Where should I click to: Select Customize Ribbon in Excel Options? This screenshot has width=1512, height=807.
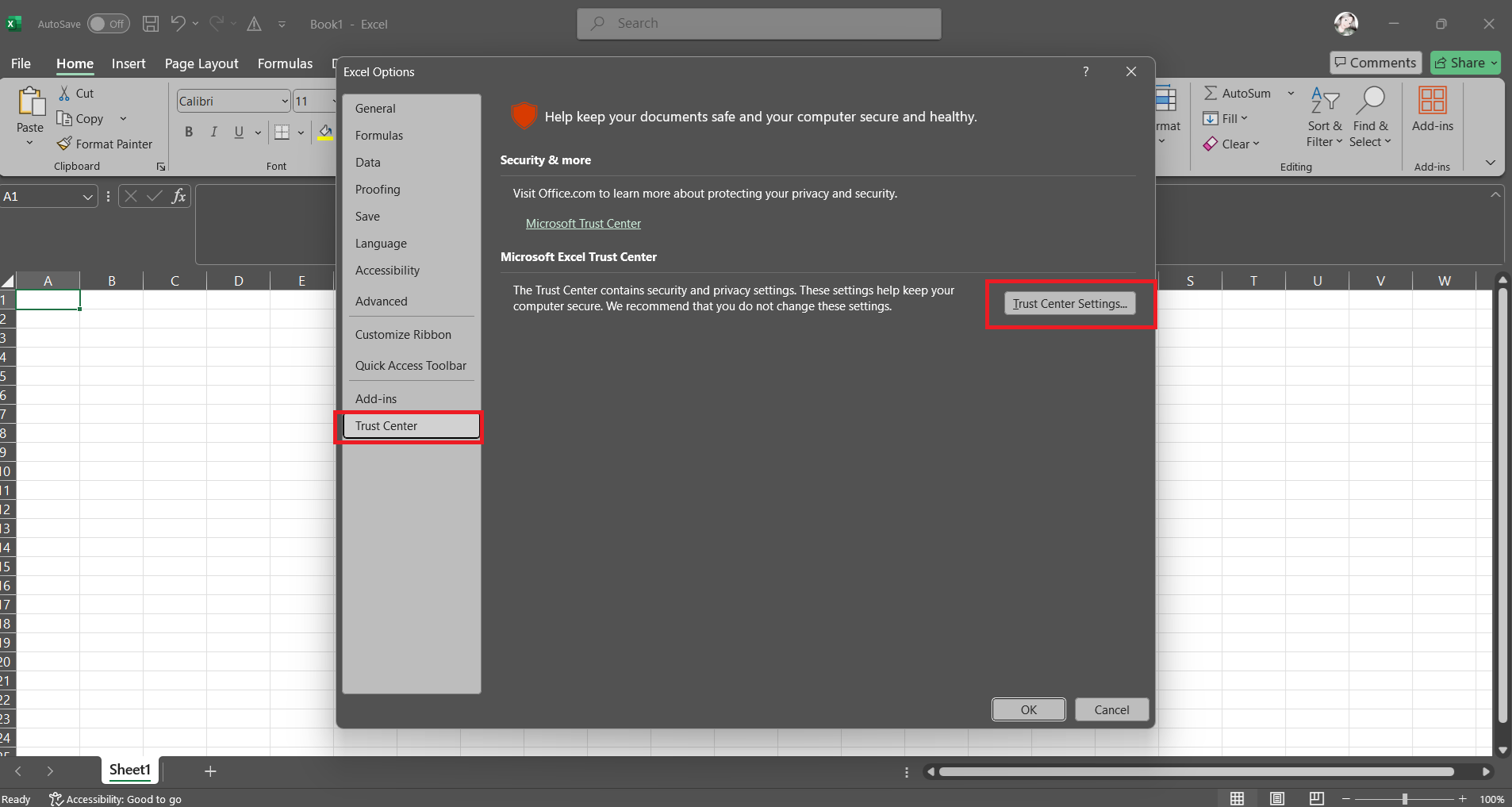pos(412,335)
